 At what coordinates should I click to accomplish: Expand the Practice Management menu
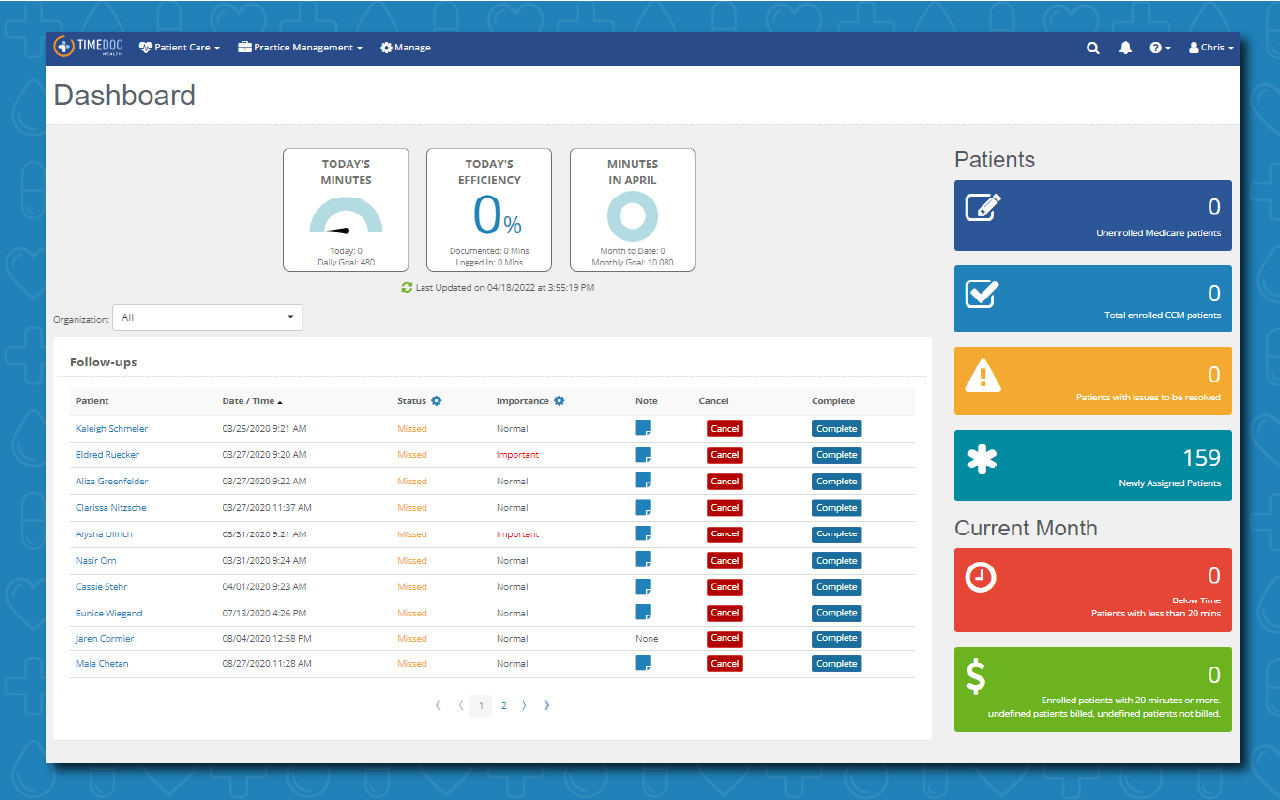click(x=300, y=47)
